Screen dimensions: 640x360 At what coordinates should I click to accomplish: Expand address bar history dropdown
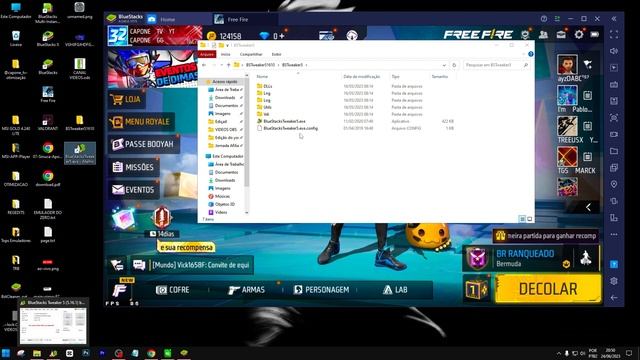(444, 65)
